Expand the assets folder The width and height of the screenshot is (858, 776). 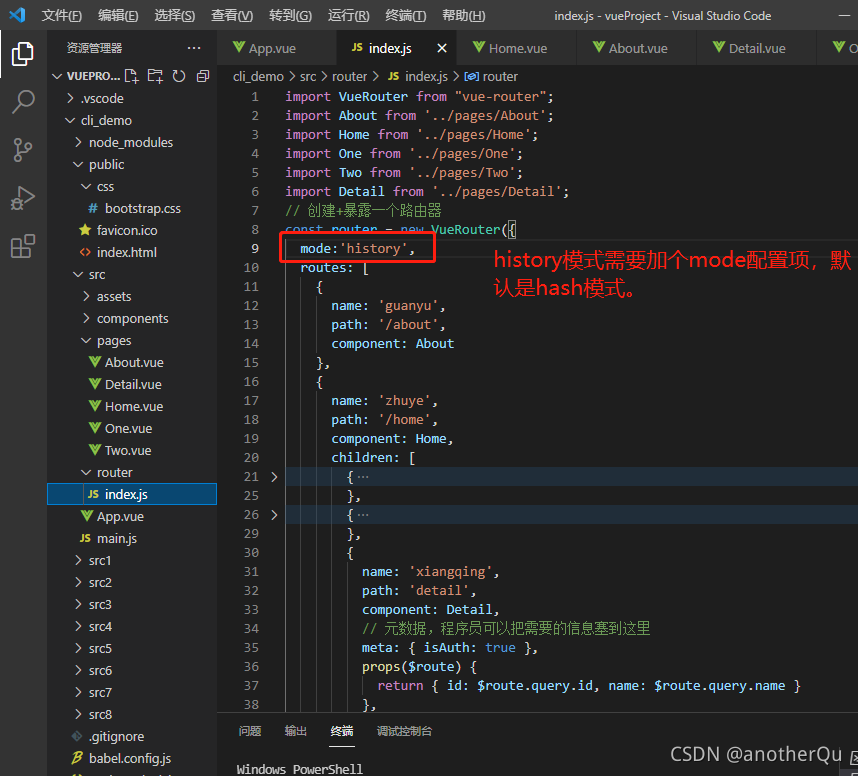coord(86,296)
